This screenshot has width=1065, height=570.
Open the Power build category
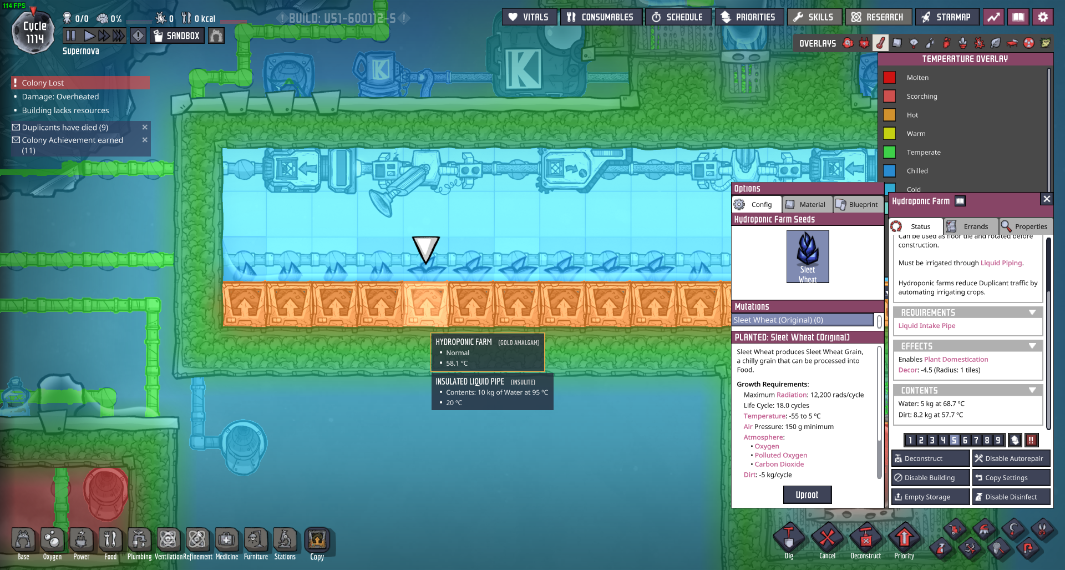[x=81, y=540]
